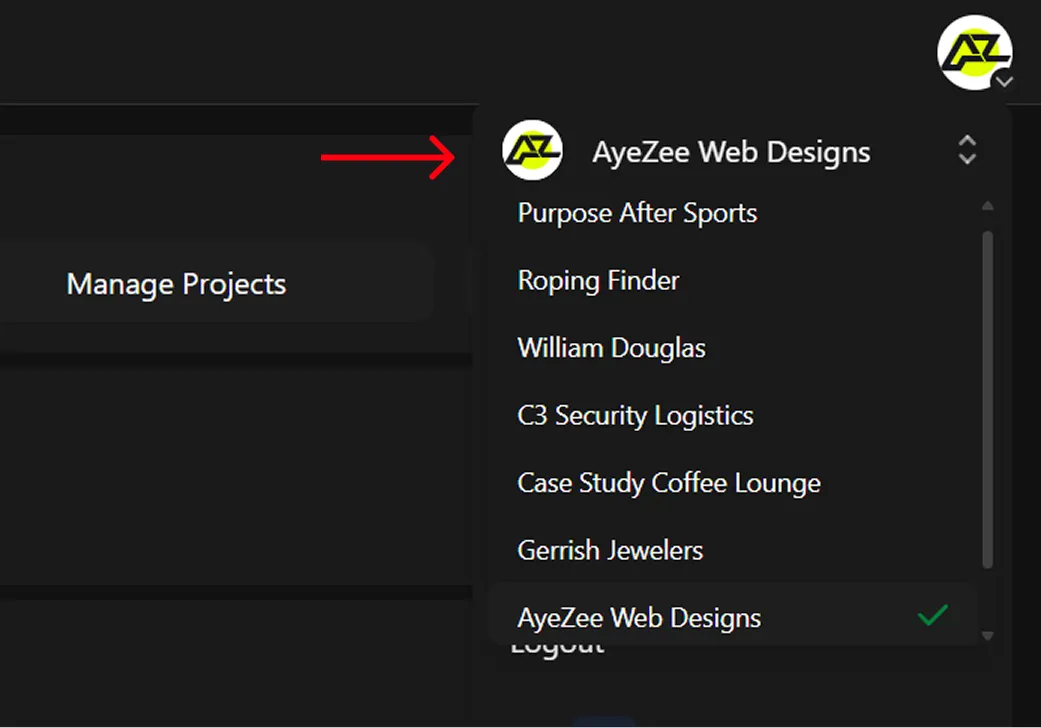Select Purpose After Sports from the list
This screenshot has width=1041, height=728.
[x=637, y=213]
